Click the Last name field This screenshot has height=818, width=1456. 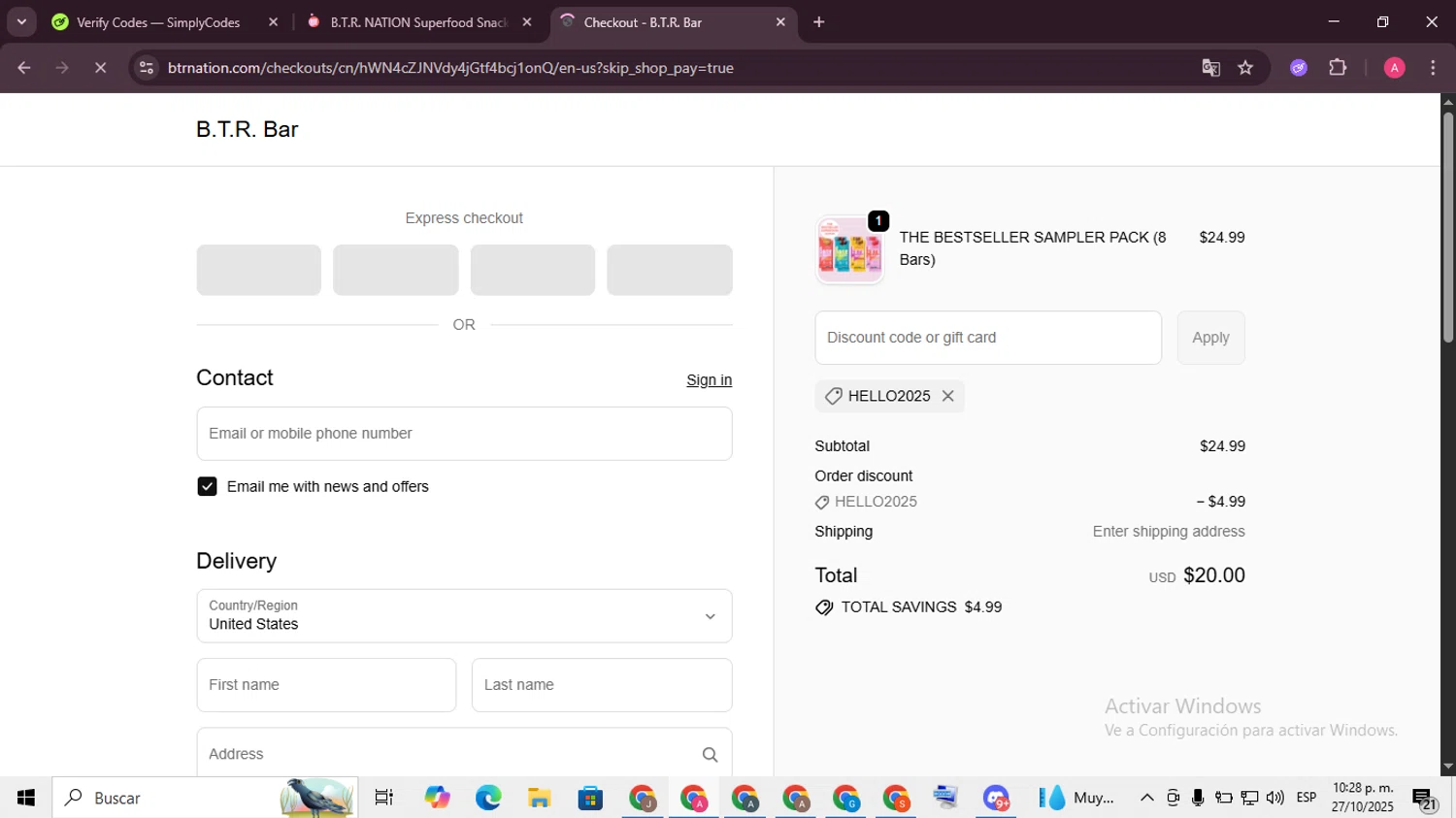602,685
